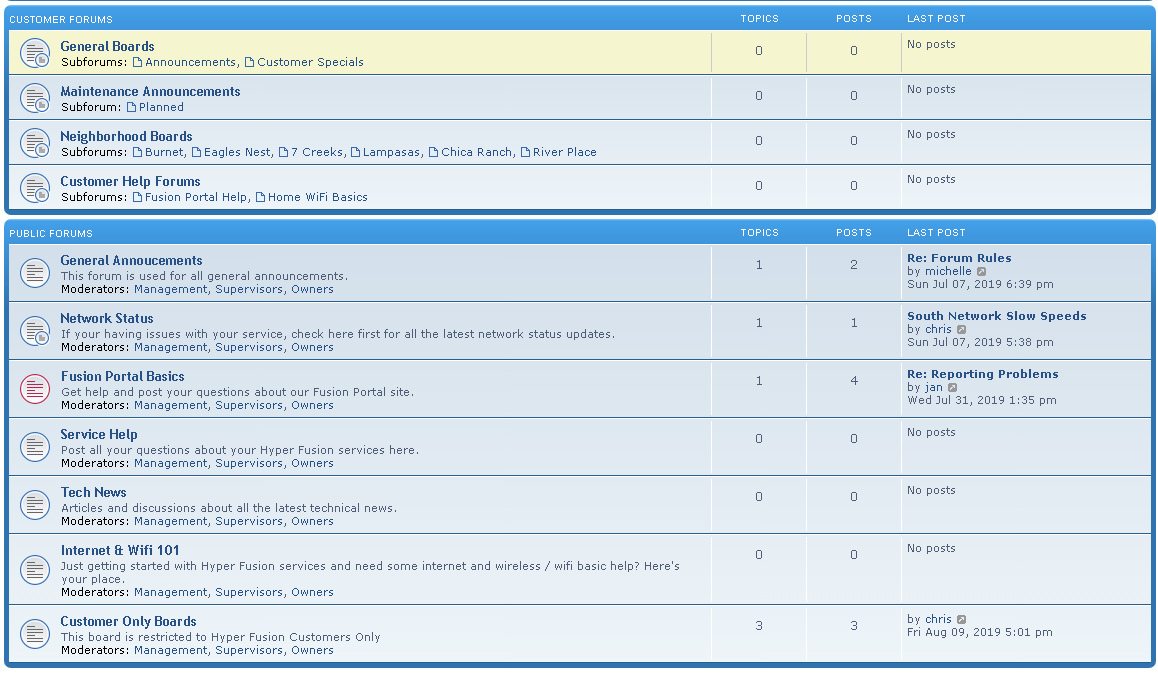Click the Network Status forum icon
The image size is (1158, 682).
(x=35, y=331)
